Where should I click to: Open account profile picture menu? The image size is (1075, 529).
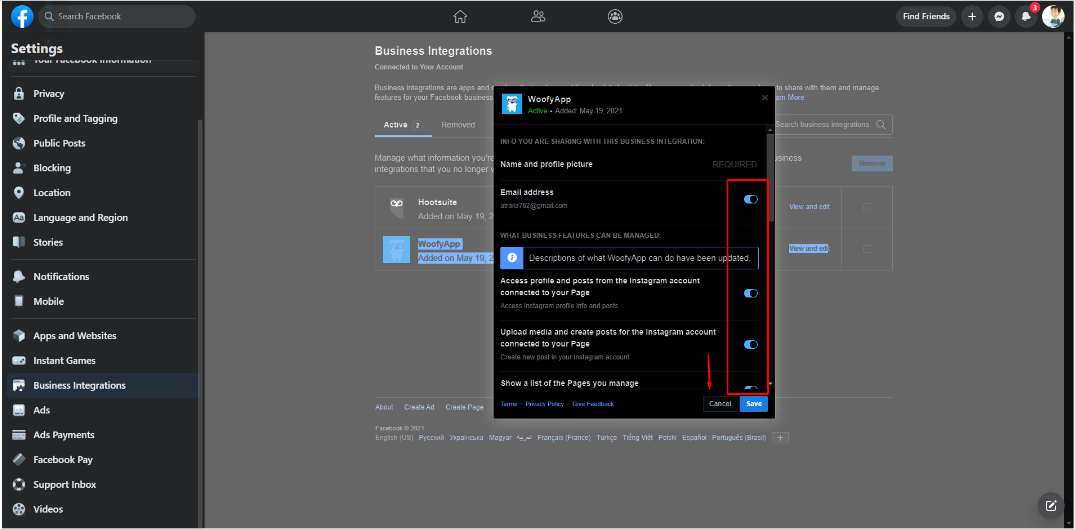pyautogui.click(x=1053, y=17)
